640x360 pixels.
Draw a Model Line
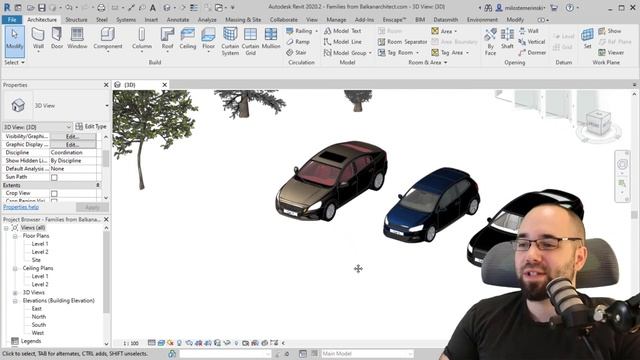[342, 42]
